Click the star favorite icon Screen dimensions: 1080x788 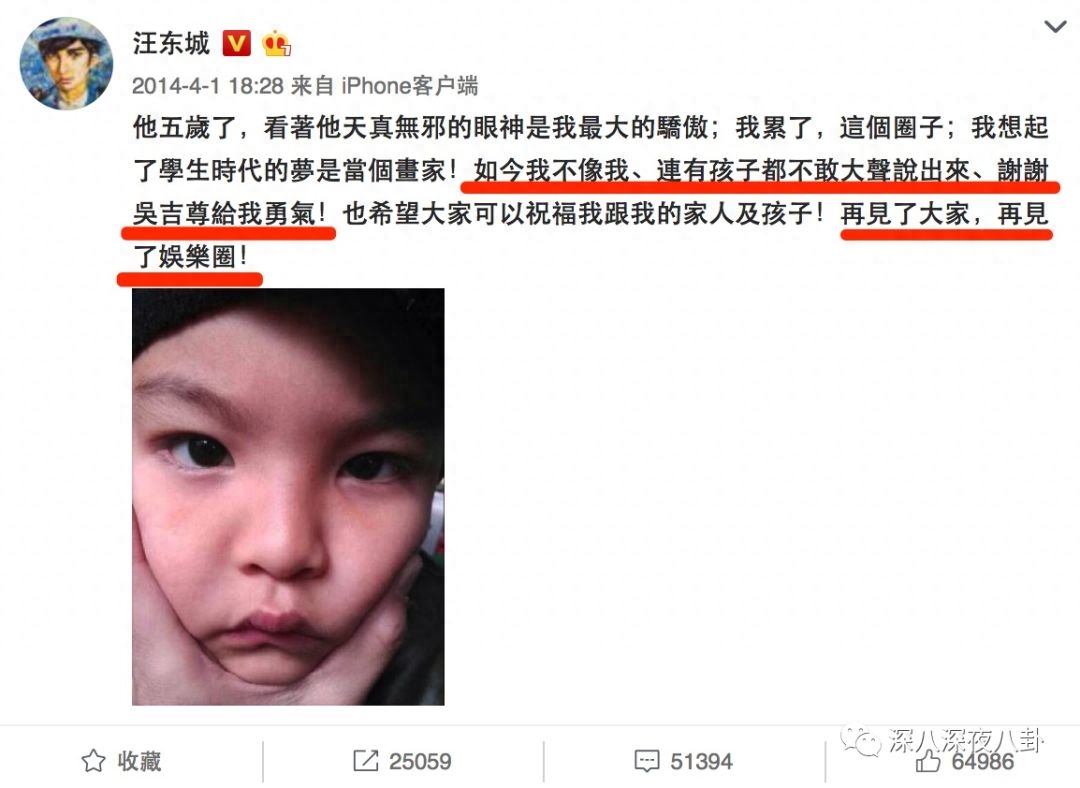(x=94, y=761)
